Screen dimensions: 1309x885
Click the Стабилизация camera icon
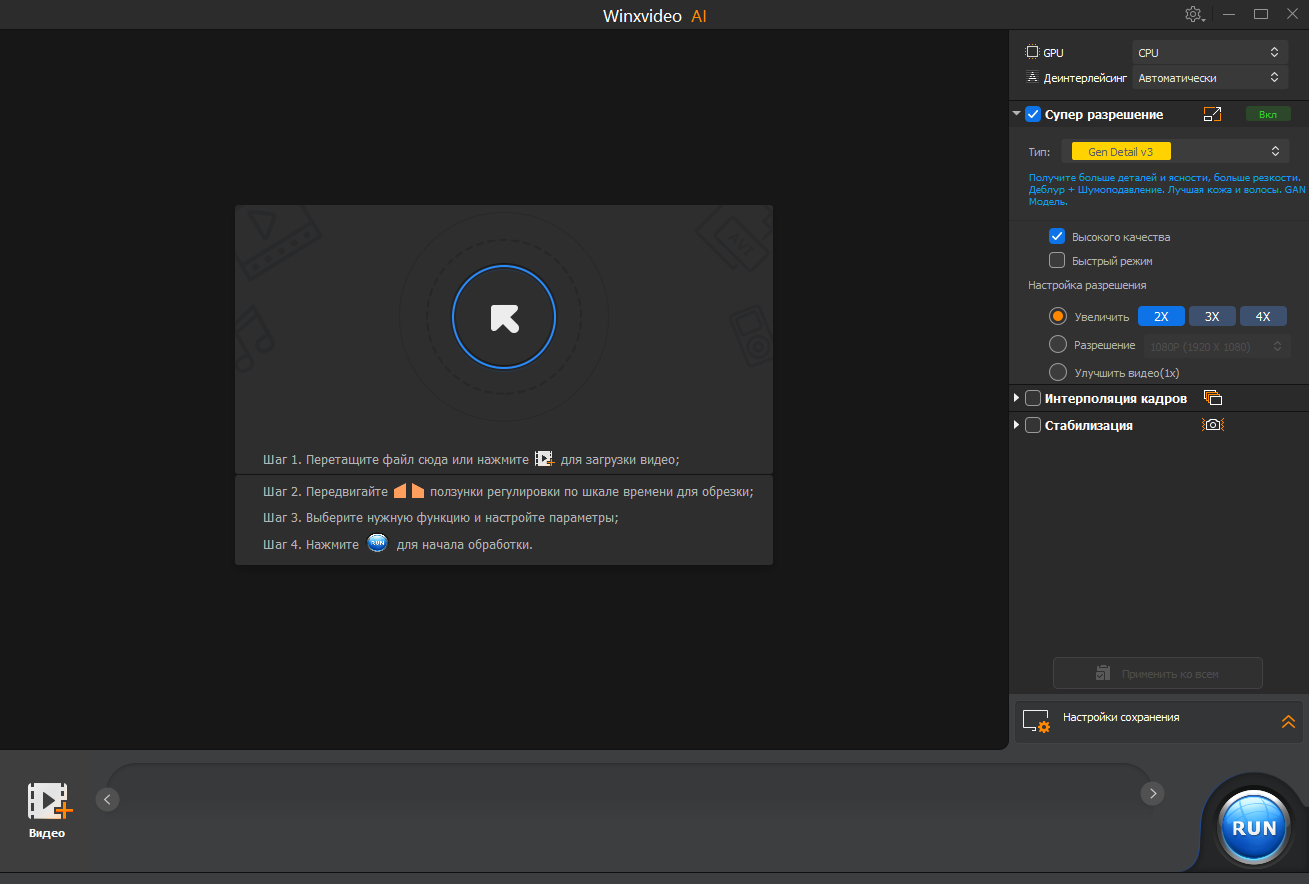point(1212,425)
